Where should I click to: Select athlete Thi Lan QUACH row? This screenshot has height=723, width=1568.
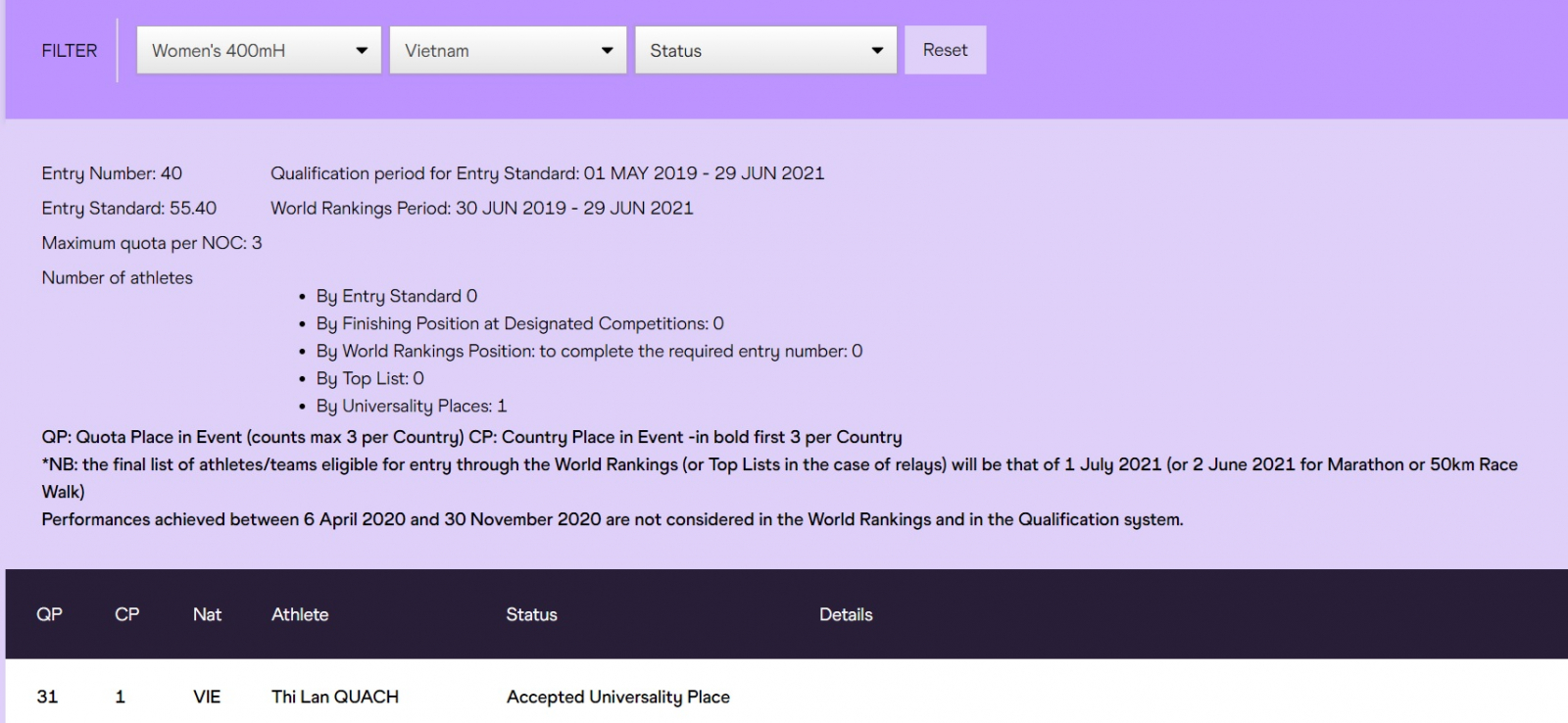786,697
